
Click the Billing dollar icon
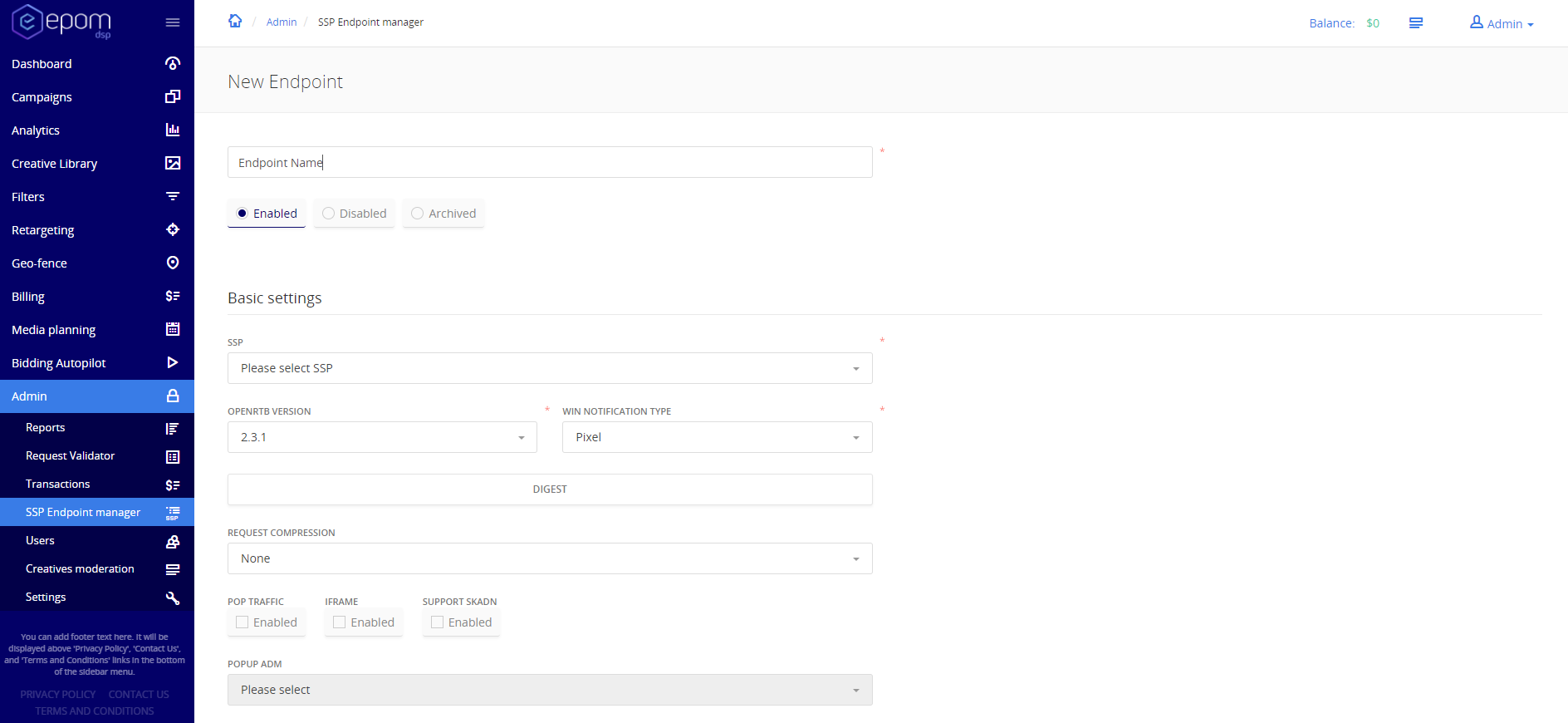[x=173, y=296]
